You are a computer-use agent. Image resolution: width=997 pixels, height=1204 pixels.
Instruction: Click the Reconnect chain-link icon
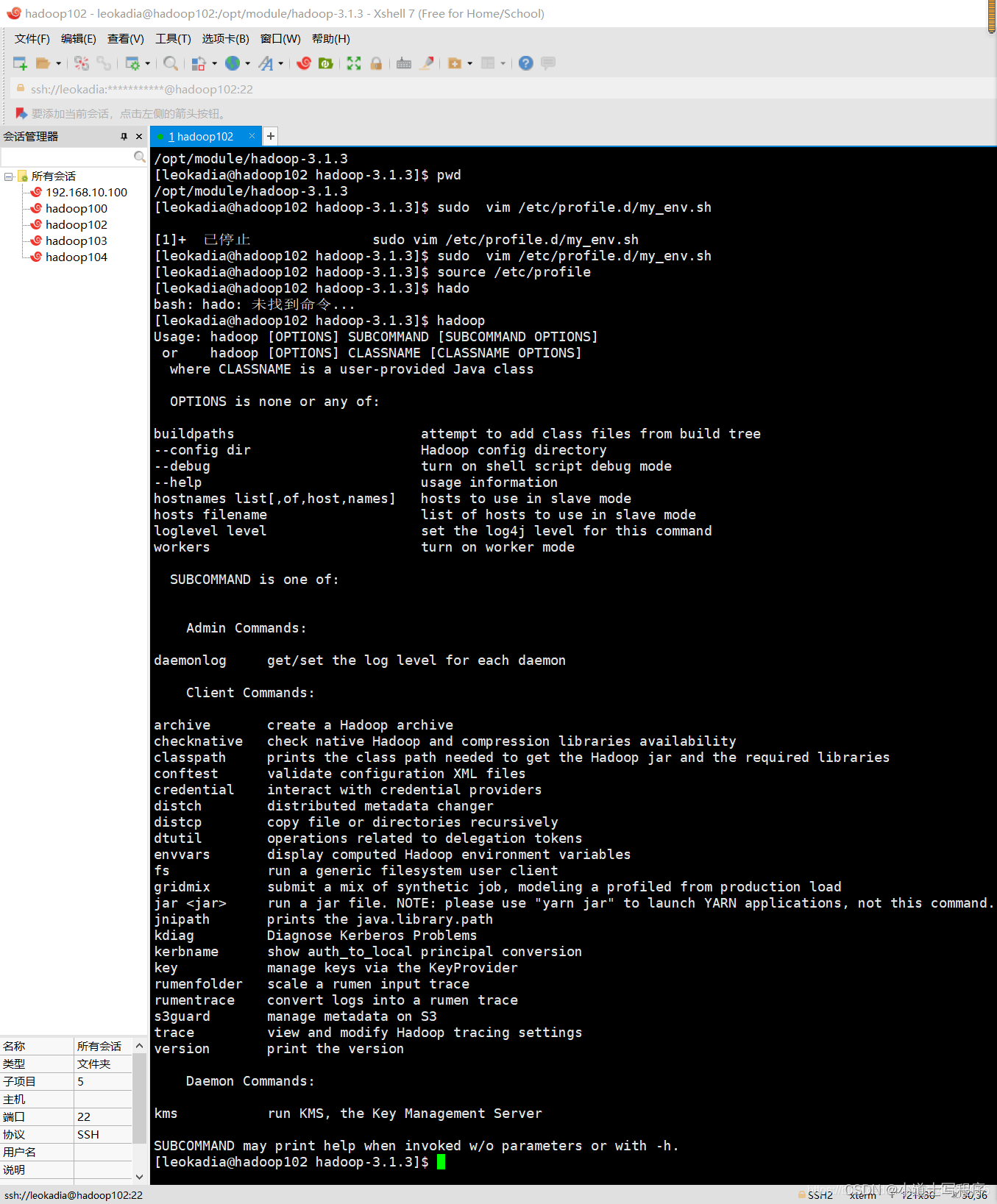pos(104,63)
